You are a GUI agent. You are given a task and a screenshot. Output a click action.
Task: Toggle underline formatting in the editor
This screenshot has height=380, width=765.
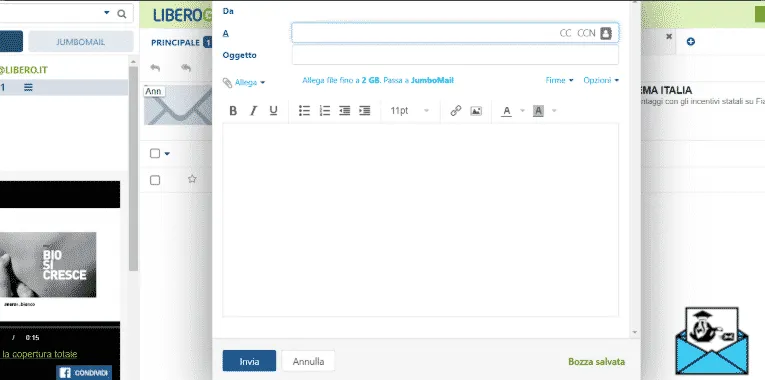[x=273, y=111]
